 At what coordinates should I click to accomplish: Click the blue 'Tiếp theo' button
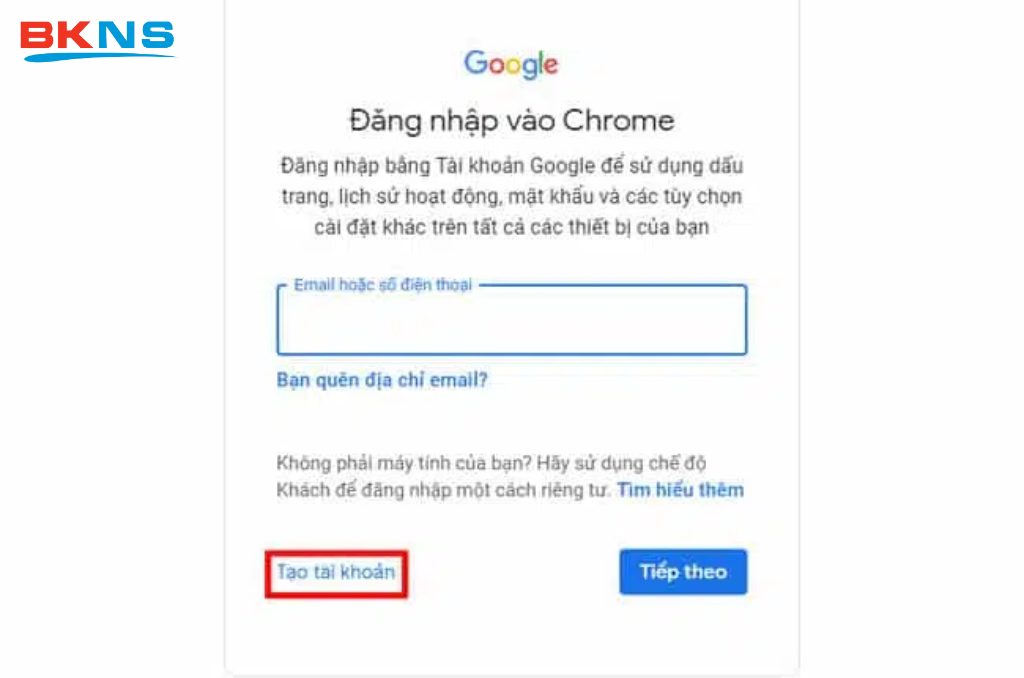(683, 572)
